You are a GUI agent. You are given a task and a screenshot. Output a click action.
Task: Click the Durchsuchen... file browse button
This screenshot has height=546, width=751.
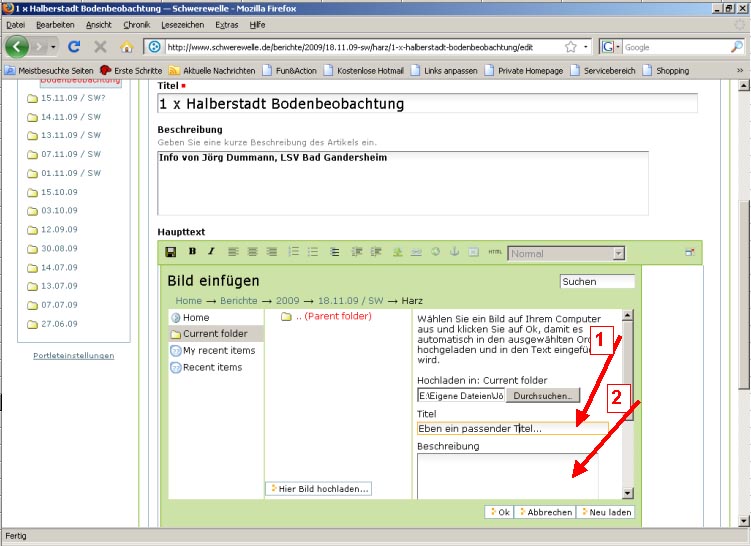543,396
